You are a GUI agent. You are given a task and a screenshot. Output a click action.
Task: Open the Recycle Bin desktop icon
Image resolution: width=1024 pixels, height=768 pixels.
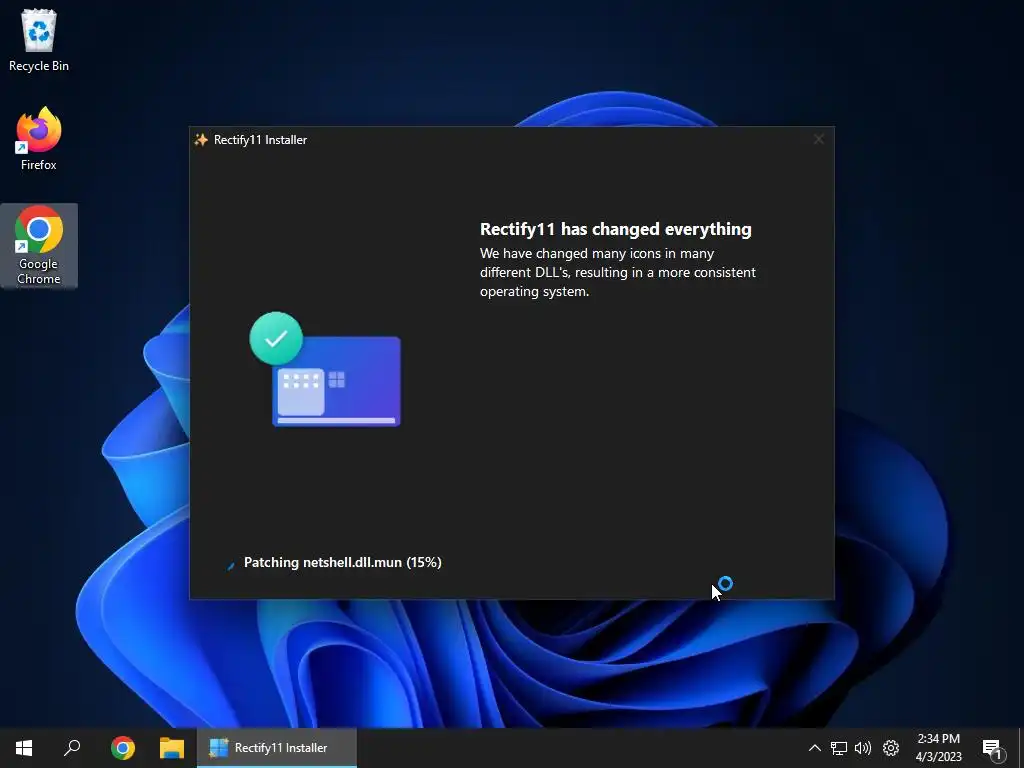tap(39, 40)
